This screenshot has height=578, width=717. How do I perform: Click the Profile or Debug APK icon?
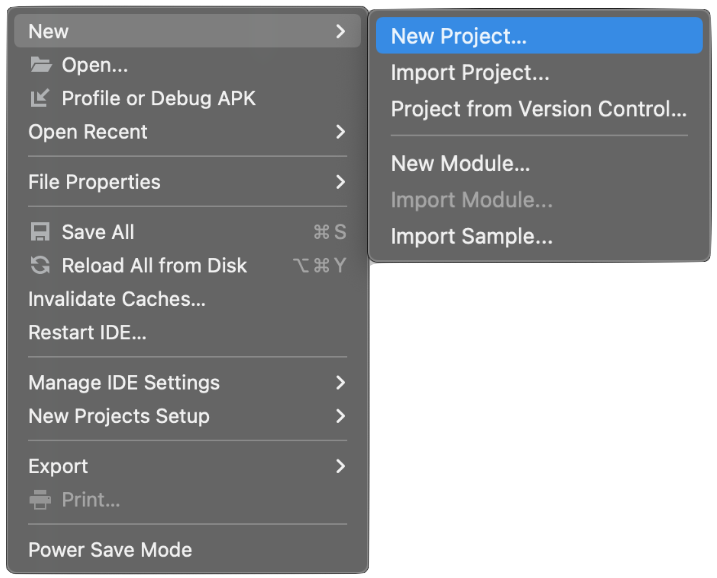40,98
